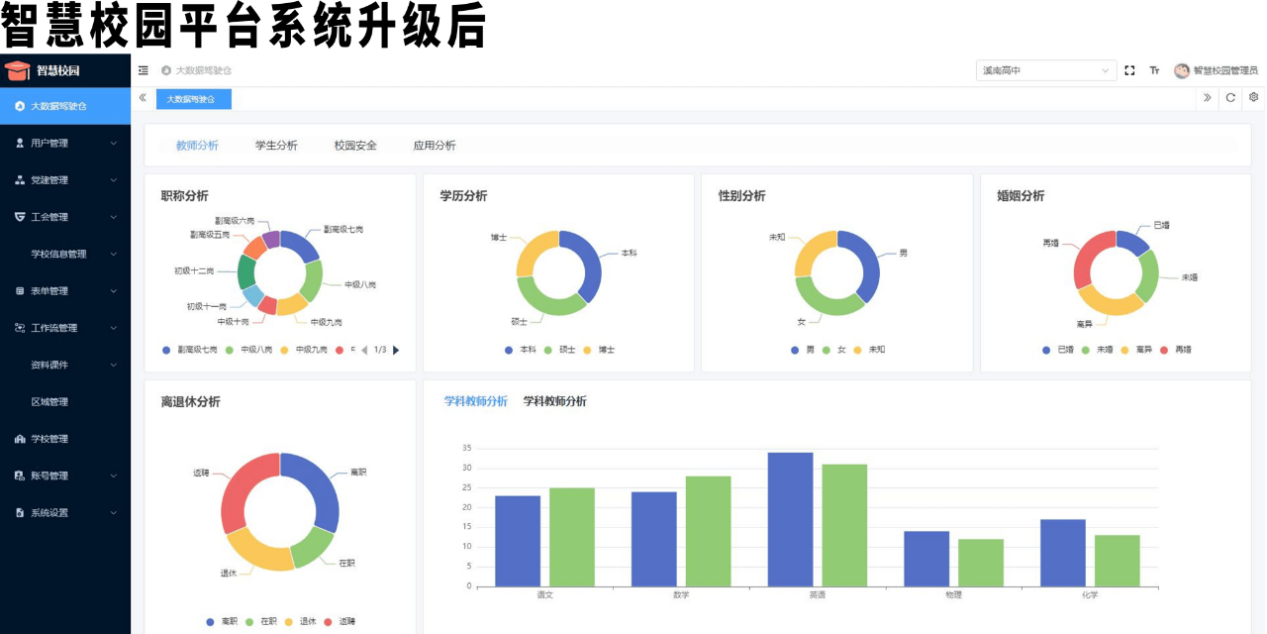Go to next page of 职称分析 legend
This screenshot has width=1267, height=634.
[x=396, y=350]
